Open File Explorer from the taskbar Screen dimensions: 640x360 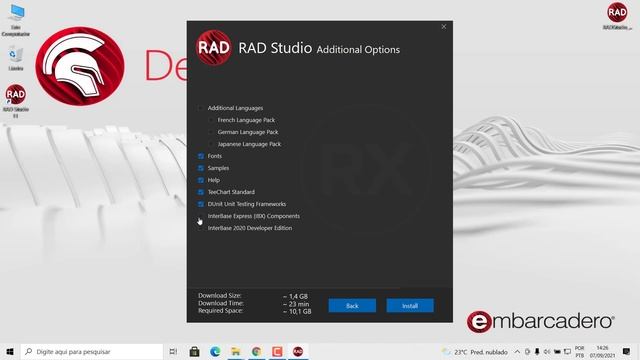click(236, 351)
